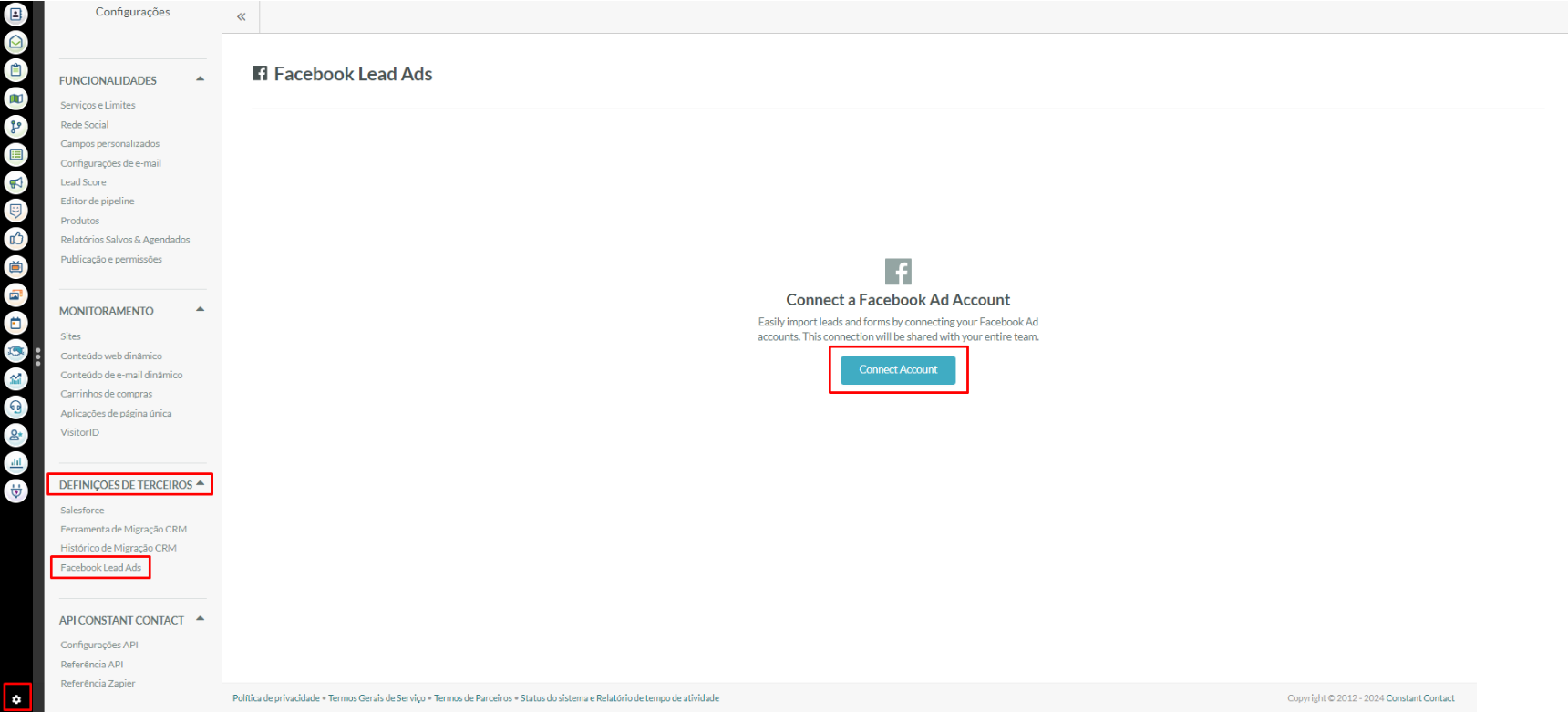Open the megaphone campaigns icon
Image resolution: width=1568 pixels, height=713 pixels.
[x=15, y=183]
